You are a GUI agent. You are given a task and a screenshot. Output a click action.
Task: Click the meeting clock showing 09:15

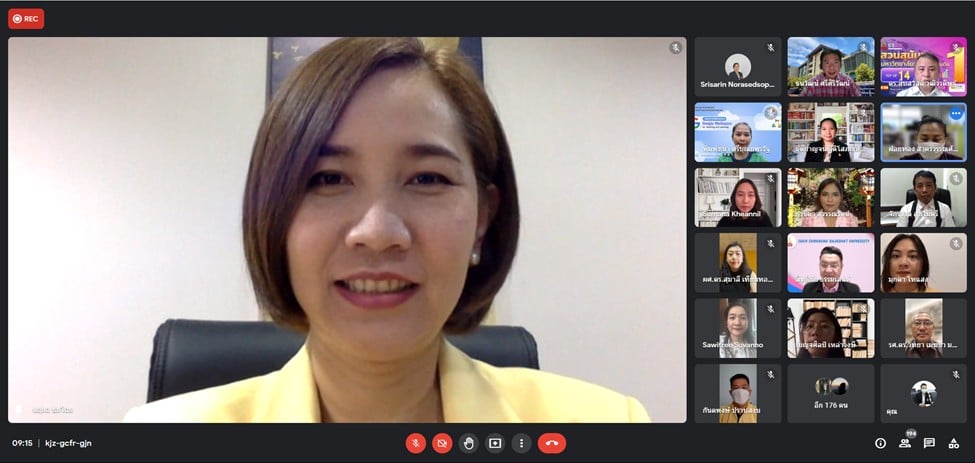coord(22,443)
